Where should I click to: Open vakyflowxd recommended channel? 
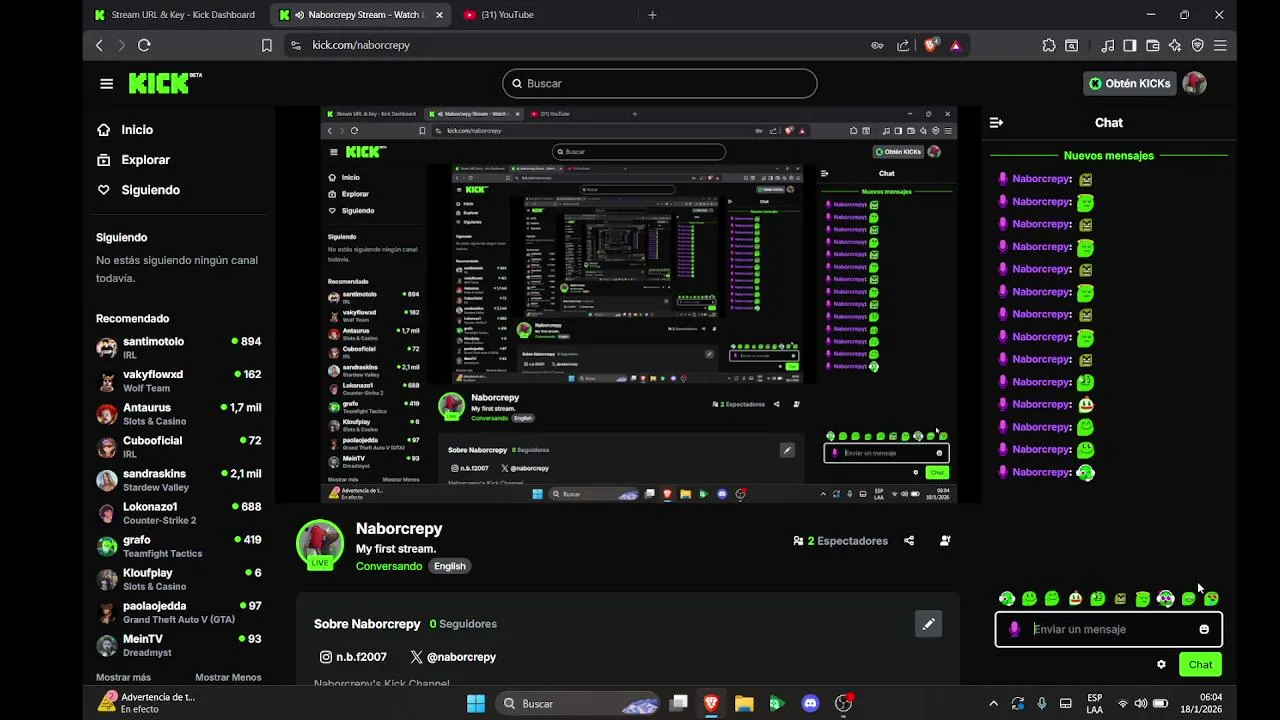[x=178, y=381]
